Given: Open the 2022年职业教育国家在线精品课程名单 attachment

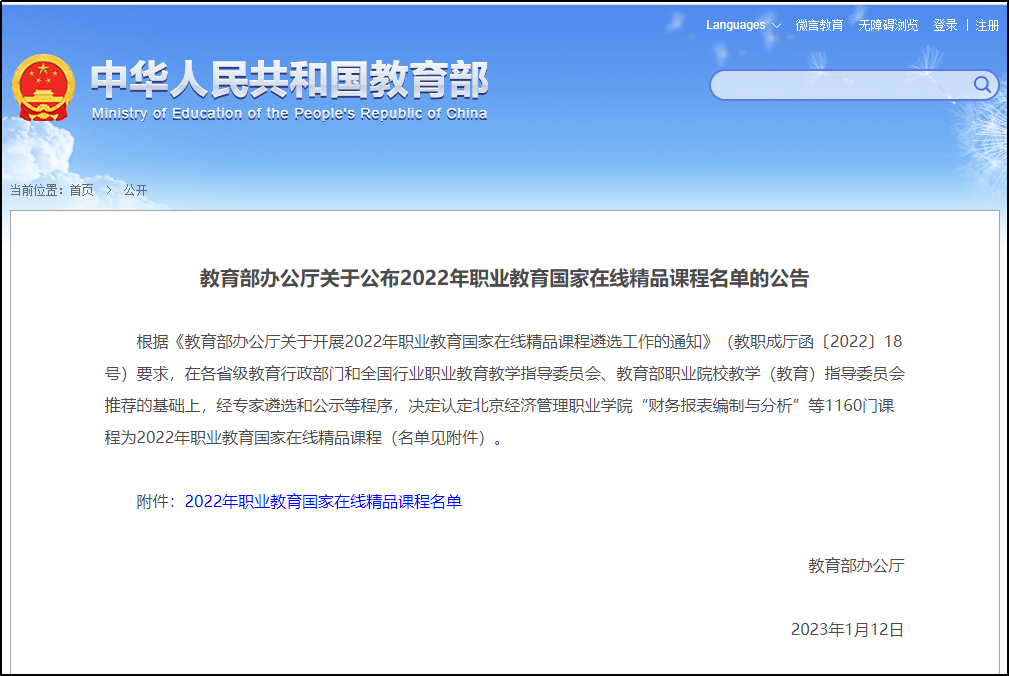Looking at the screenshot, I should (x=323, y=502).
